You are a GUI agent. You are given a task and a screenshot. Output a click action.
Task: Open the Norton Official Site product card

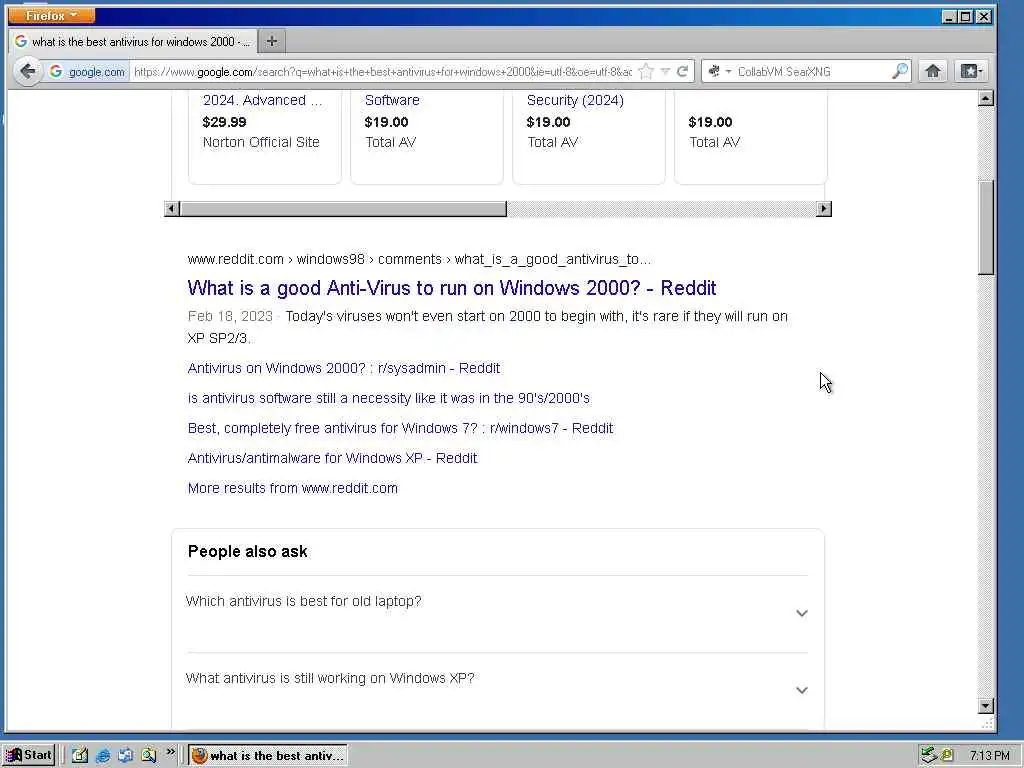coord(264,137)
